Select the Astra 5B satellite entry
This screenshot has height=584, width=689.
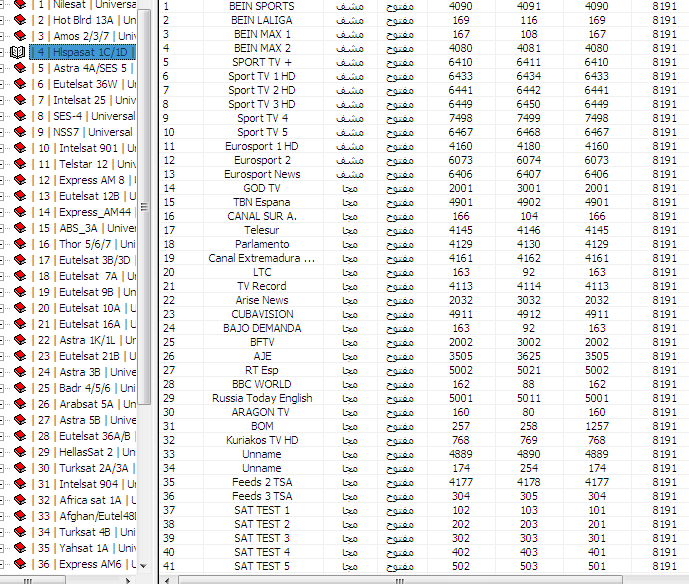coord(85,420)
